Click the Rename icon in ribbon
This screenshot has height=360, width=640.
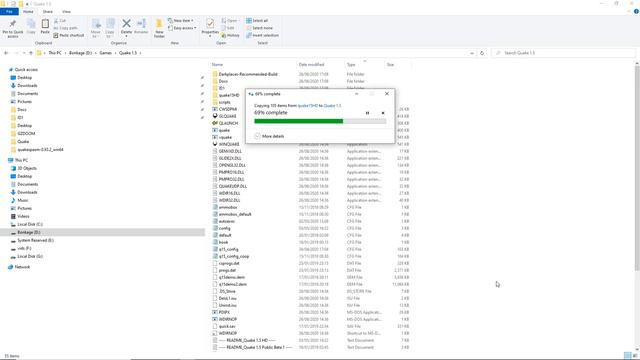tap(141, 24)
